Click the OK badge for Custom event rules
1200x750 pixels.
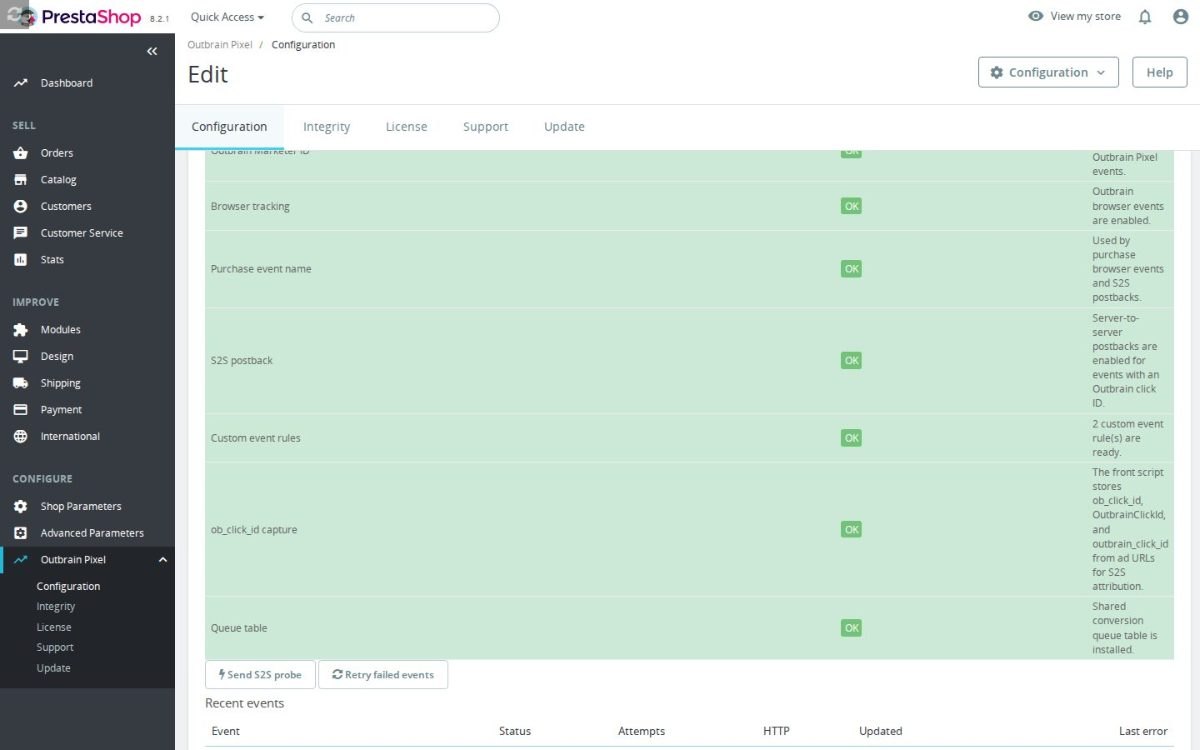(851, 438)
